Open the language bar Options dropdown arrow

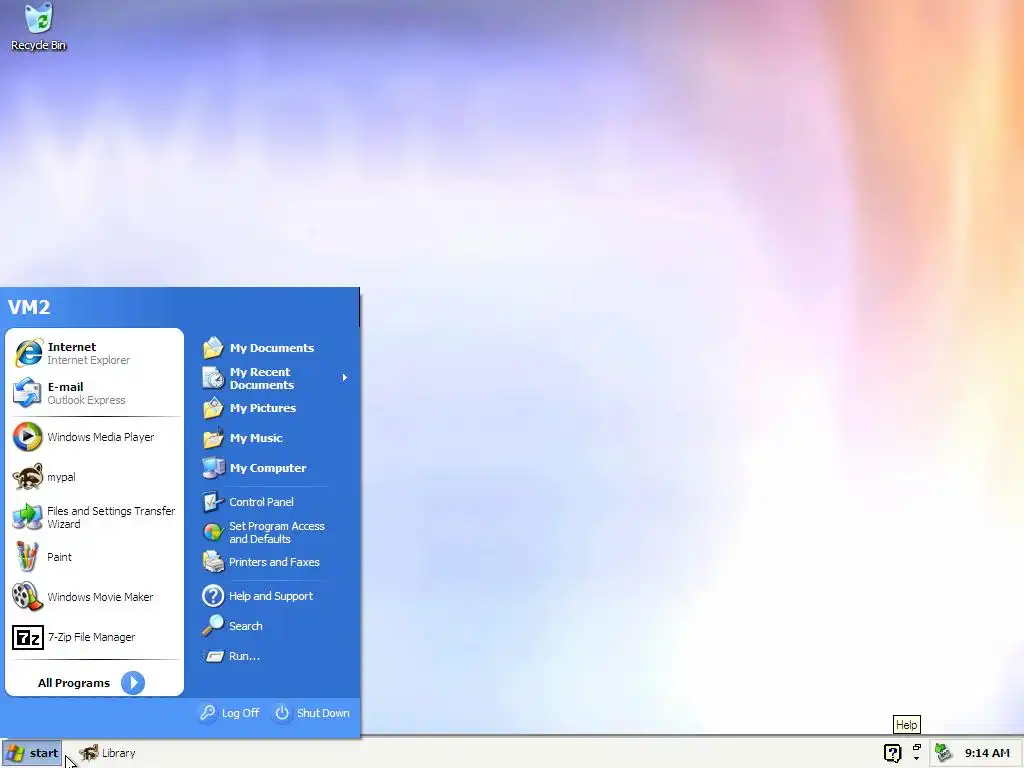pos(917,759)
